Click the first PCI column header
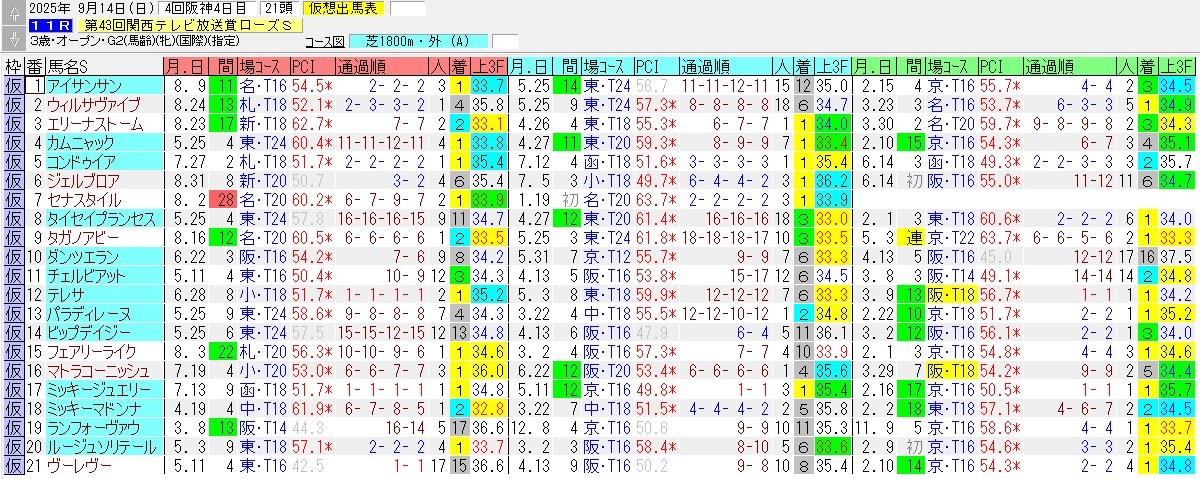Screen dimensions: 1200x479 303,67
